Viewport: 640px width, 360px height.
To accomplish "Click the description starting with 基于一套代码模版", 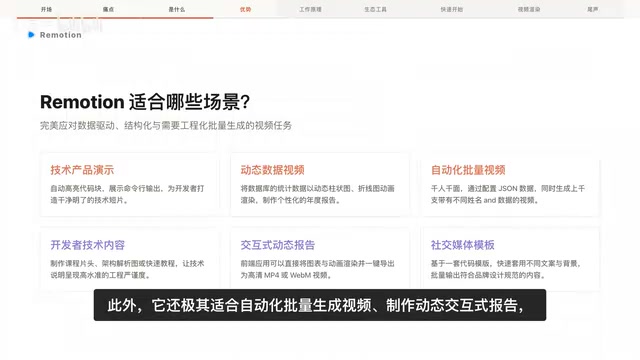I will (x=506, y=269).
